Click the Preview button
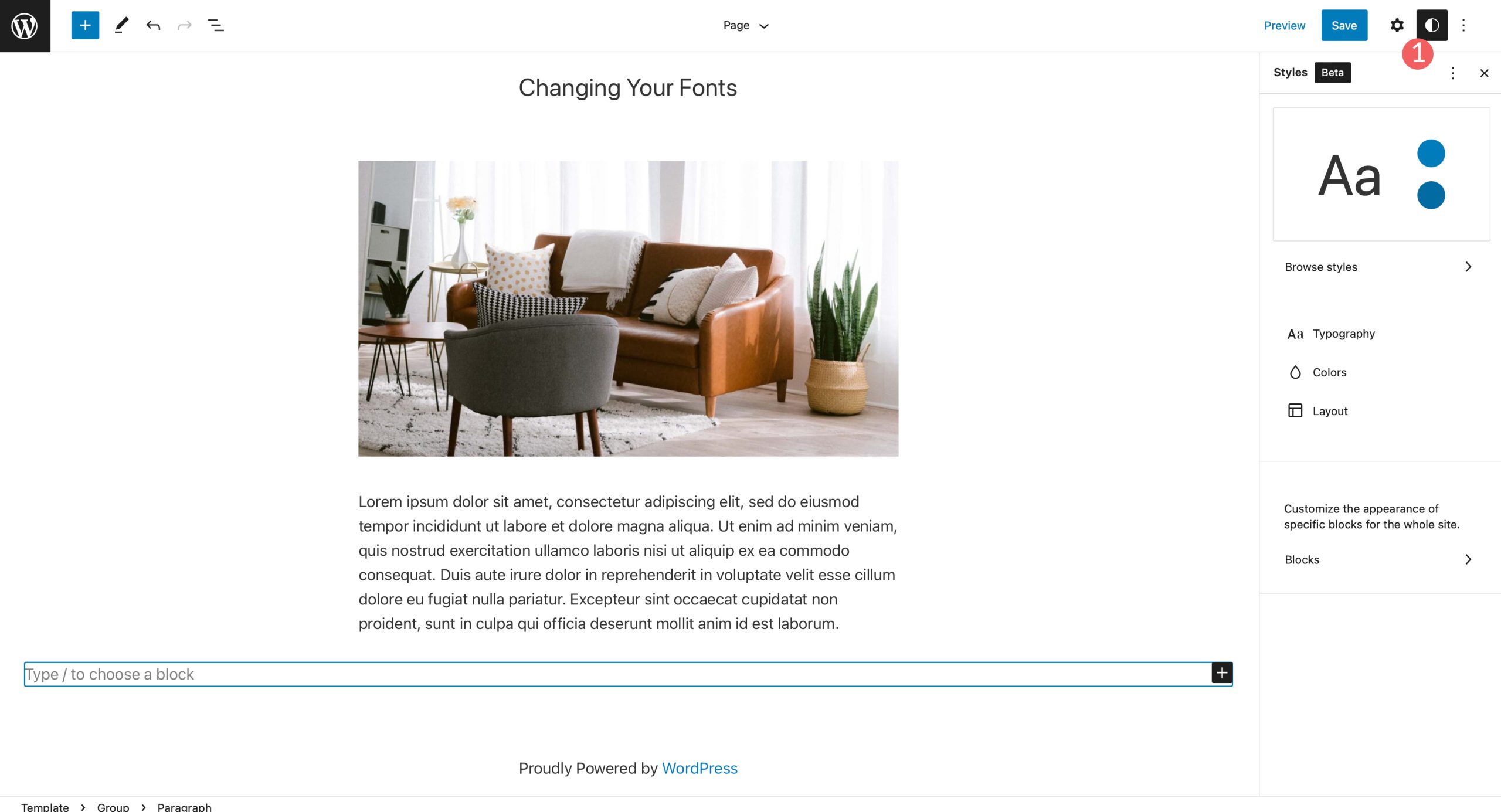This screenshot has width=1501, height=812. tap(1285, 25)
